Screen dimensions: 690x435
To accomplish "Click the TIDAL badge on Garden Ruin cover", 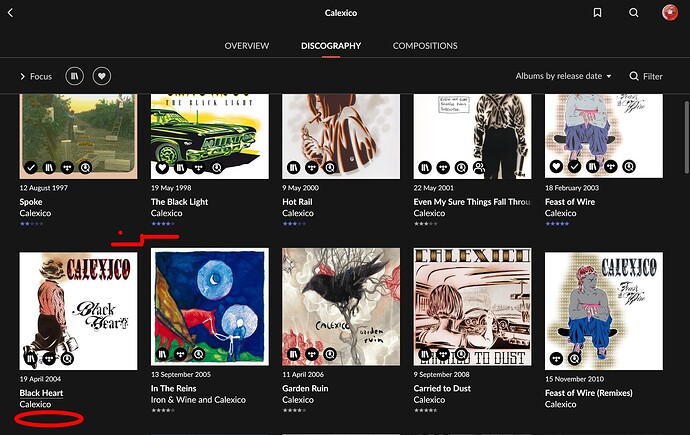I will tap(312, 354).
